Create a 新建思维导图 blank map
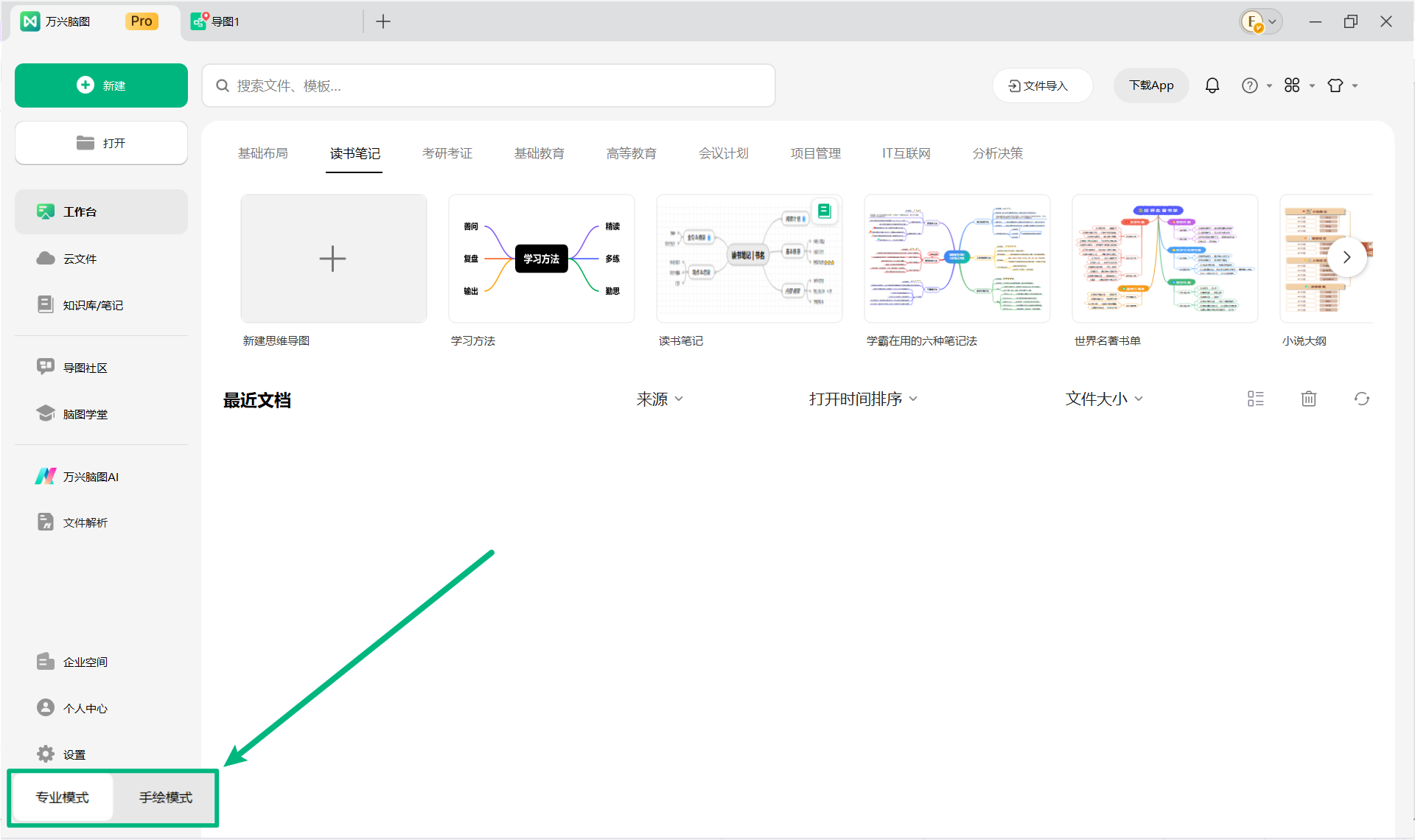Image resolution: width=1415 pixels, height=840 pixels. [334, 259]
